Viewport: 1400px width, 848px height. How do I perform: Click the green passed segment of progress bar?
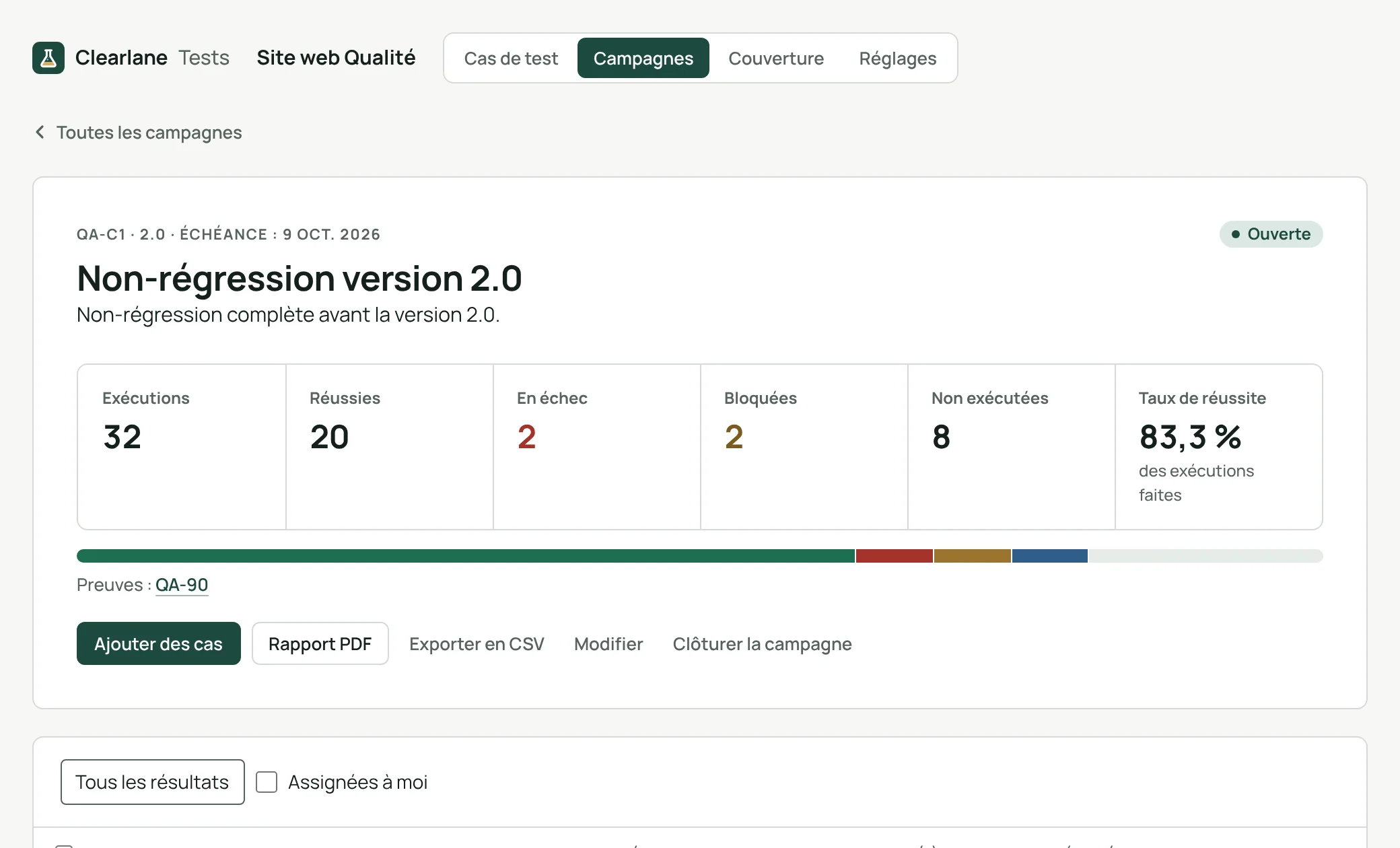coord(466,556)
